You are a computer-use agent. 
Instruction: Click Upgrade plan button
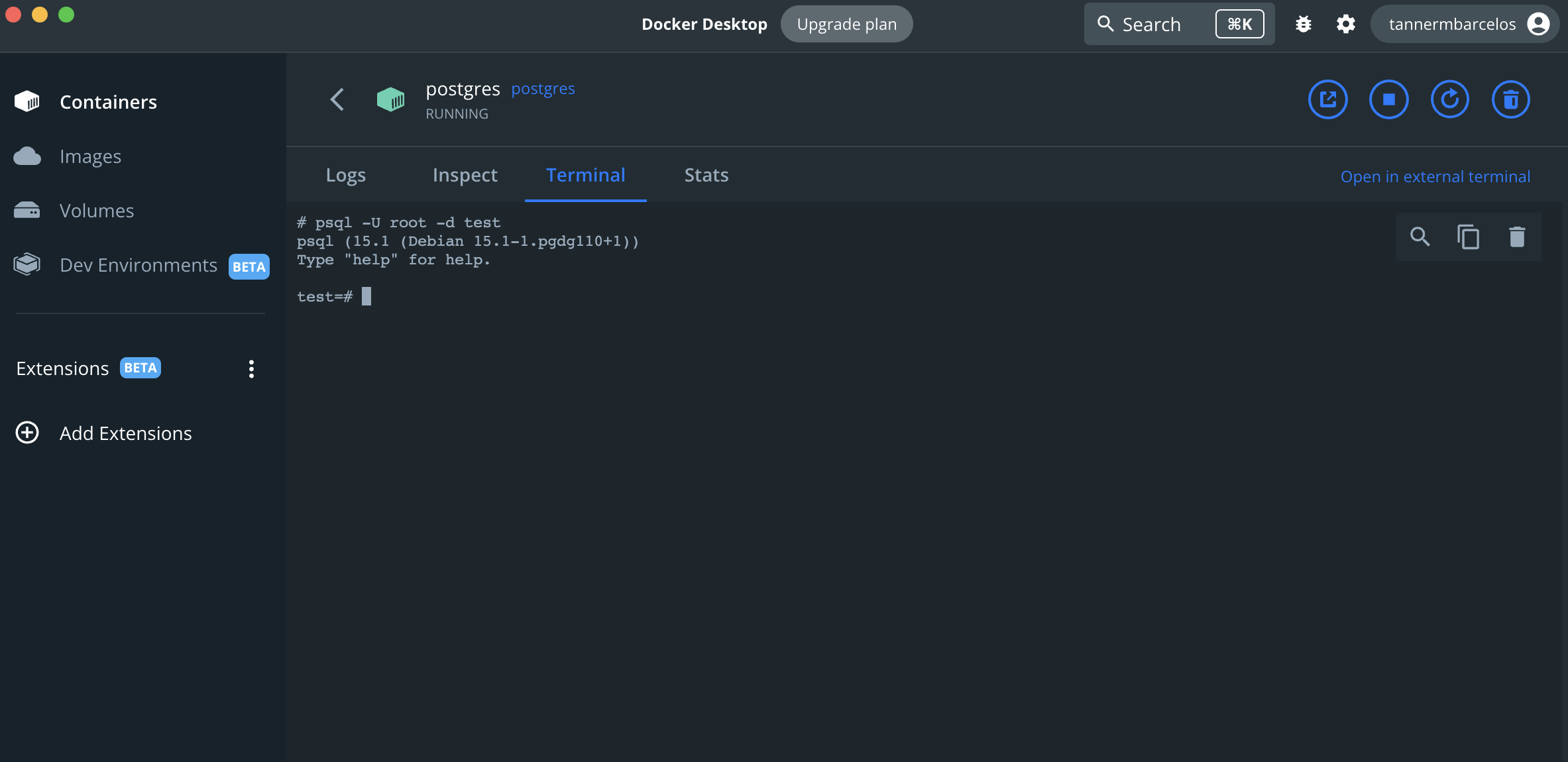point(846,25)
